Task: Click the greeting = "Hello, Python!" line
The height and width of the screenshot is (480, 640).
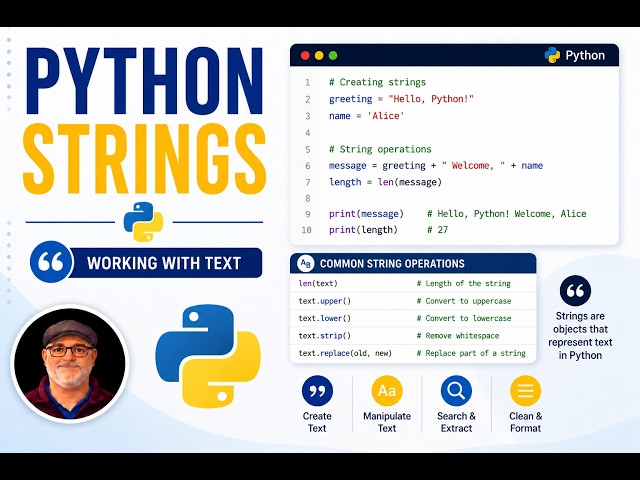Action: 401,99
